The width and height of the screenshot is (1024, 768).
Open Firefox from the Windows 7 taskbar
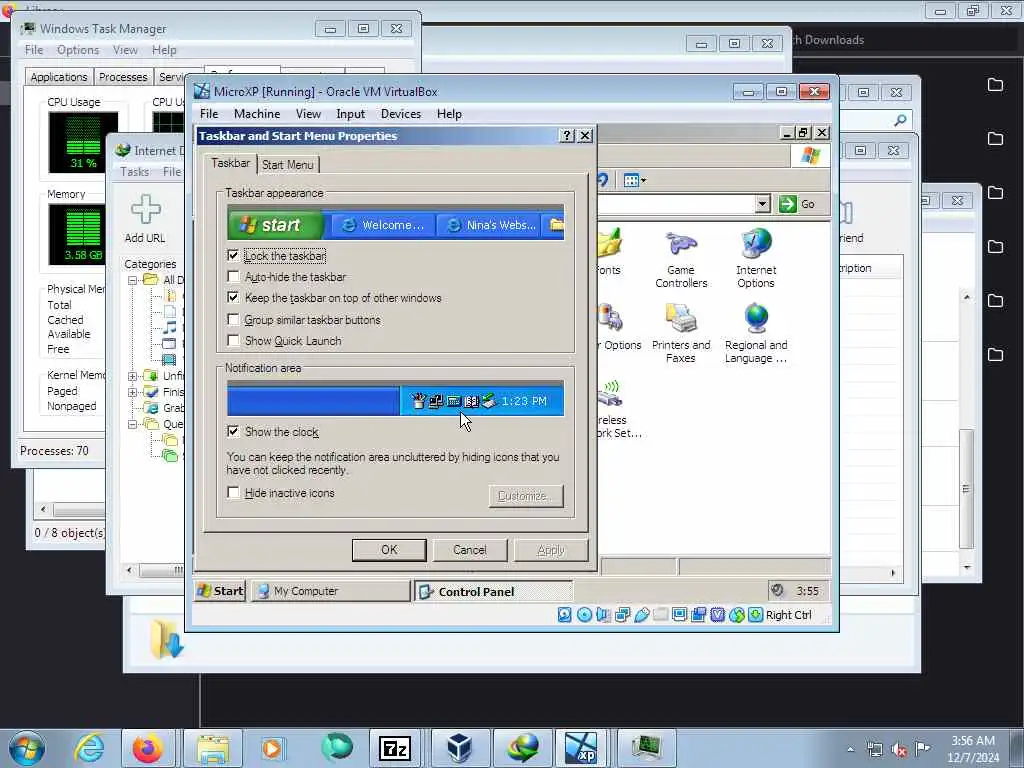click(148, 748)
